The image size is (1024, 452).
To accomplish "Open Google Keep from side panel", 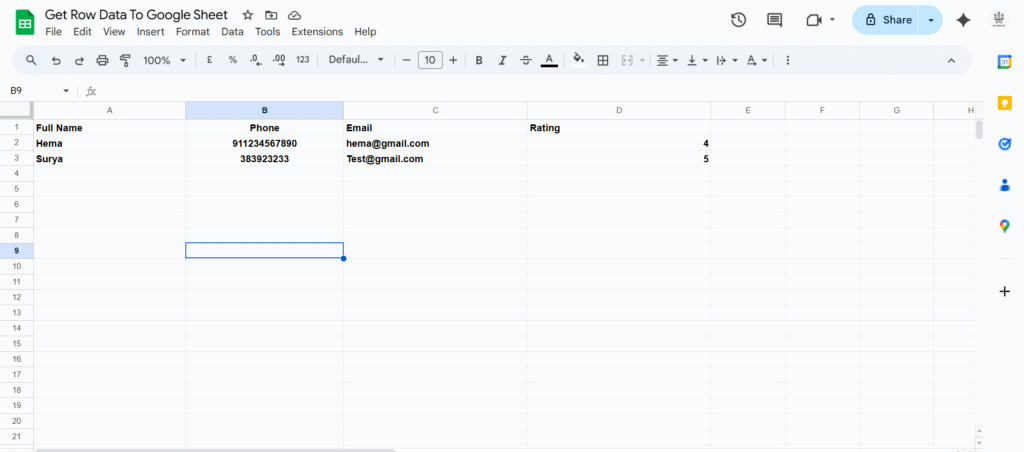I will pyautogui.click(x=1004, y=103).
